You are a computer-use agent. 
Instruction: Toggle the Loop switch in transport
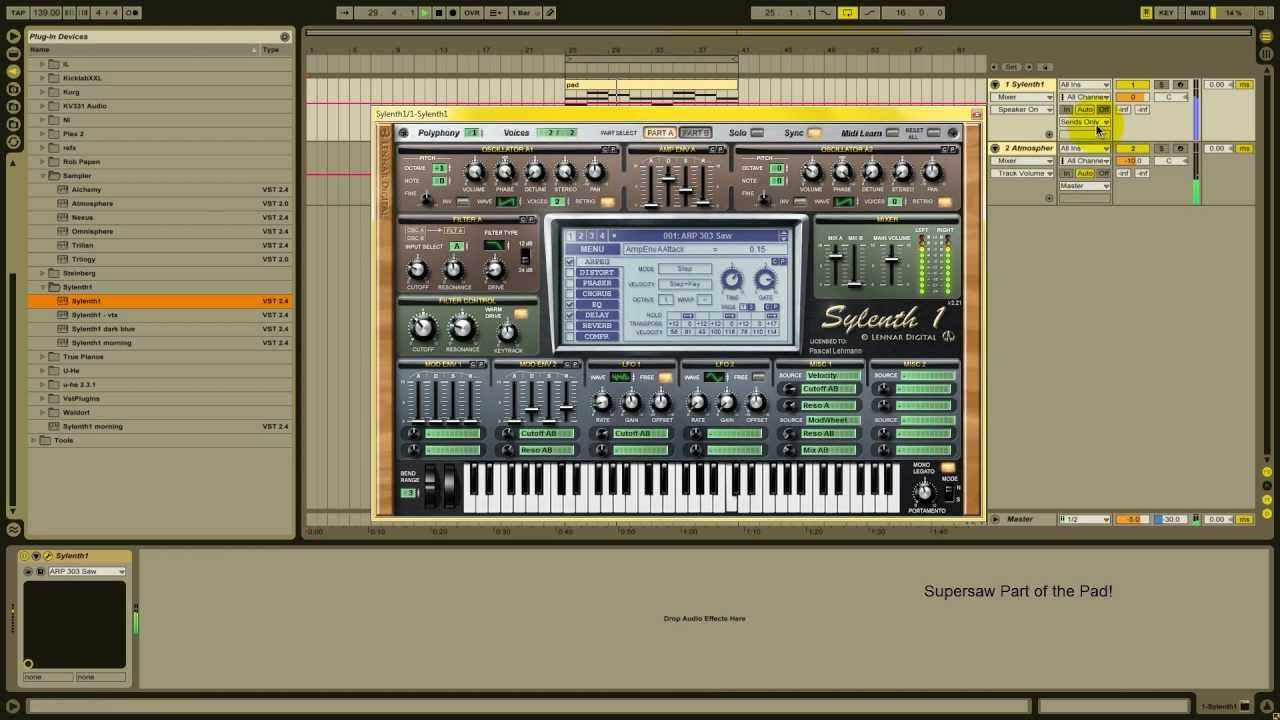(x=848, y=13)
